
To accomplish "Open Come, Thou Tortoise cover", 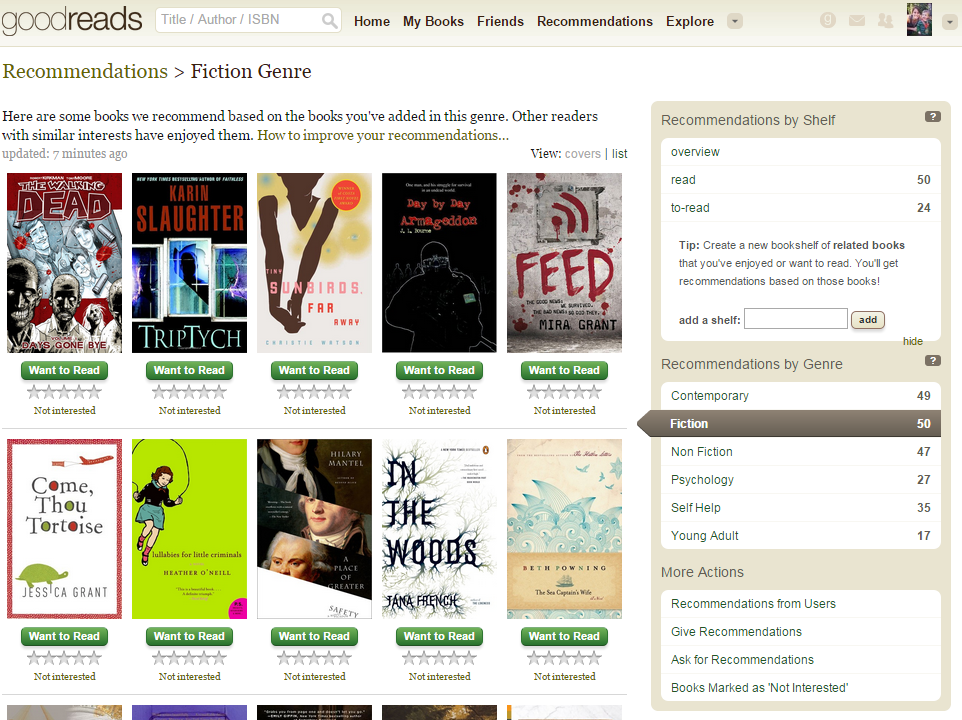I will (x=64, y=529).
